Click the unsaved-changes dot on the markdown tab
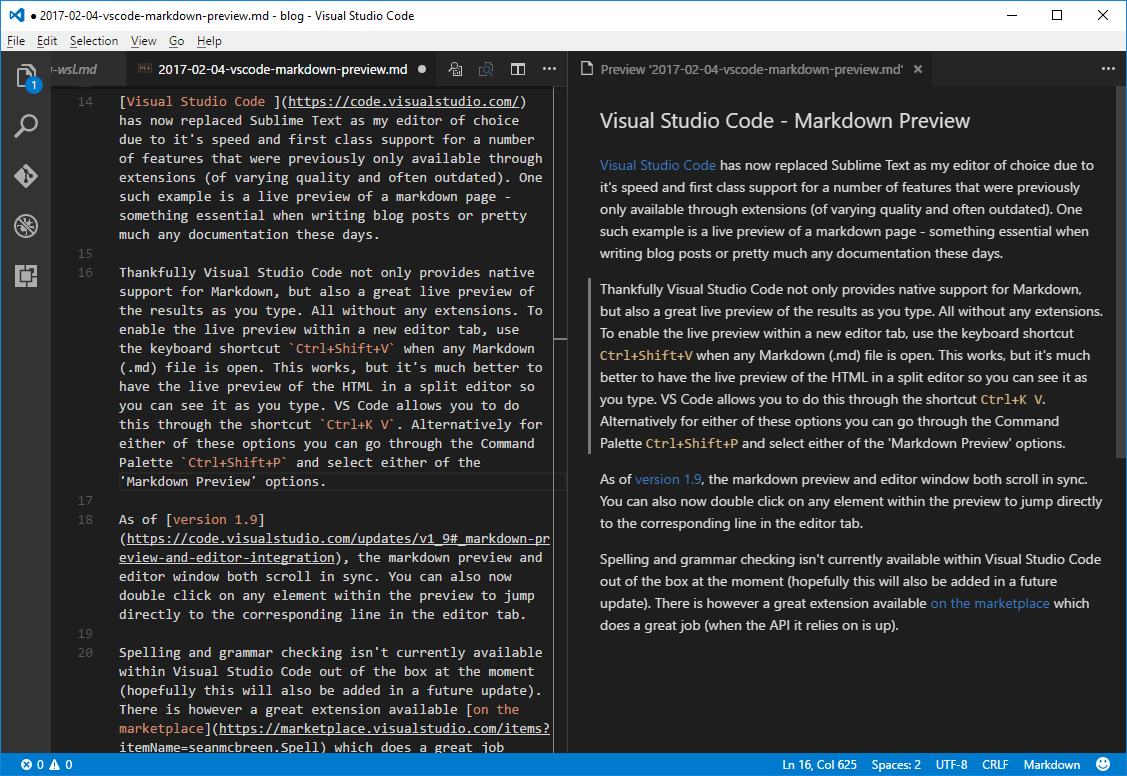Screen dimensions: 1127x776 click(422, 69)
